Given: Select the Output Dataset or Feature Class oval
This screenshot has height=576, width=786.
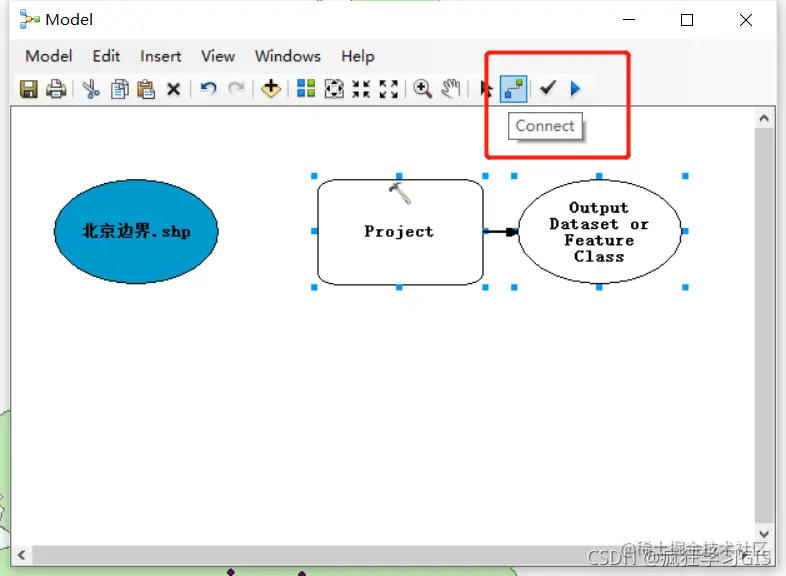Looking at the screenshot, I should [x=600, y=232].
